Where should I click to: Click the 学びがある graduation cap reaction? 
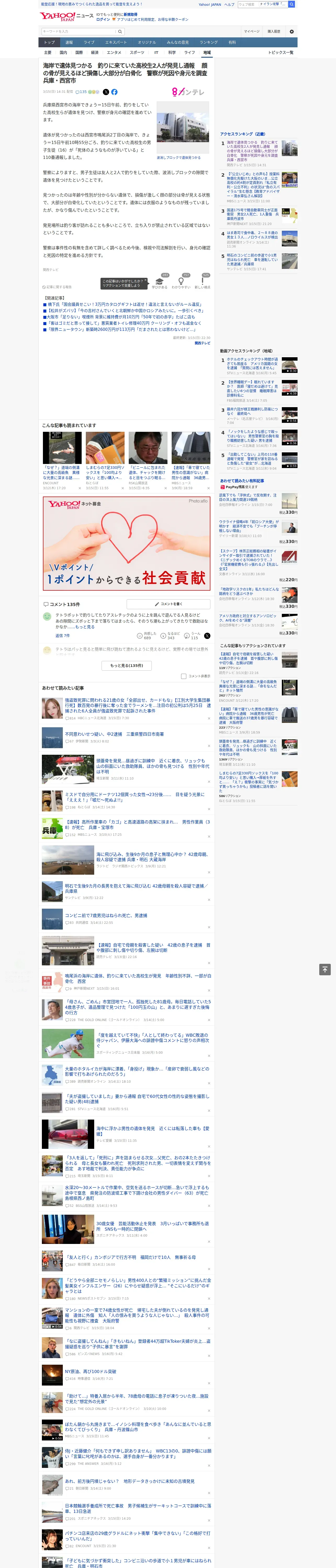point(160,282)
